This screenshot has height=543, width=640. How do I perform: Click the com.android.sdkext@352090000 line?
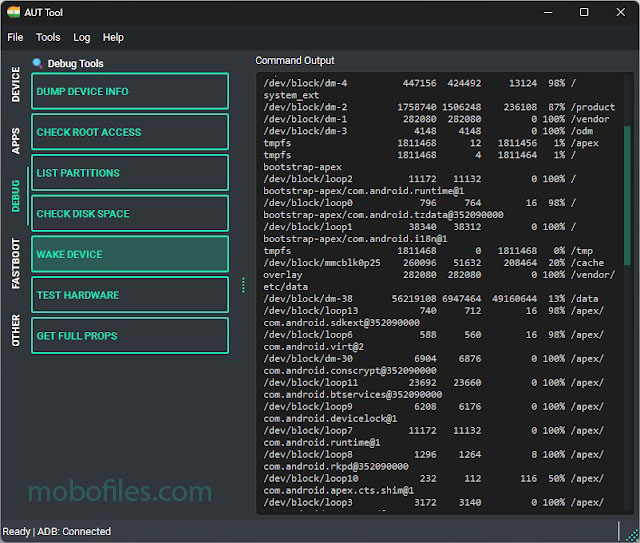coord(341,323)
